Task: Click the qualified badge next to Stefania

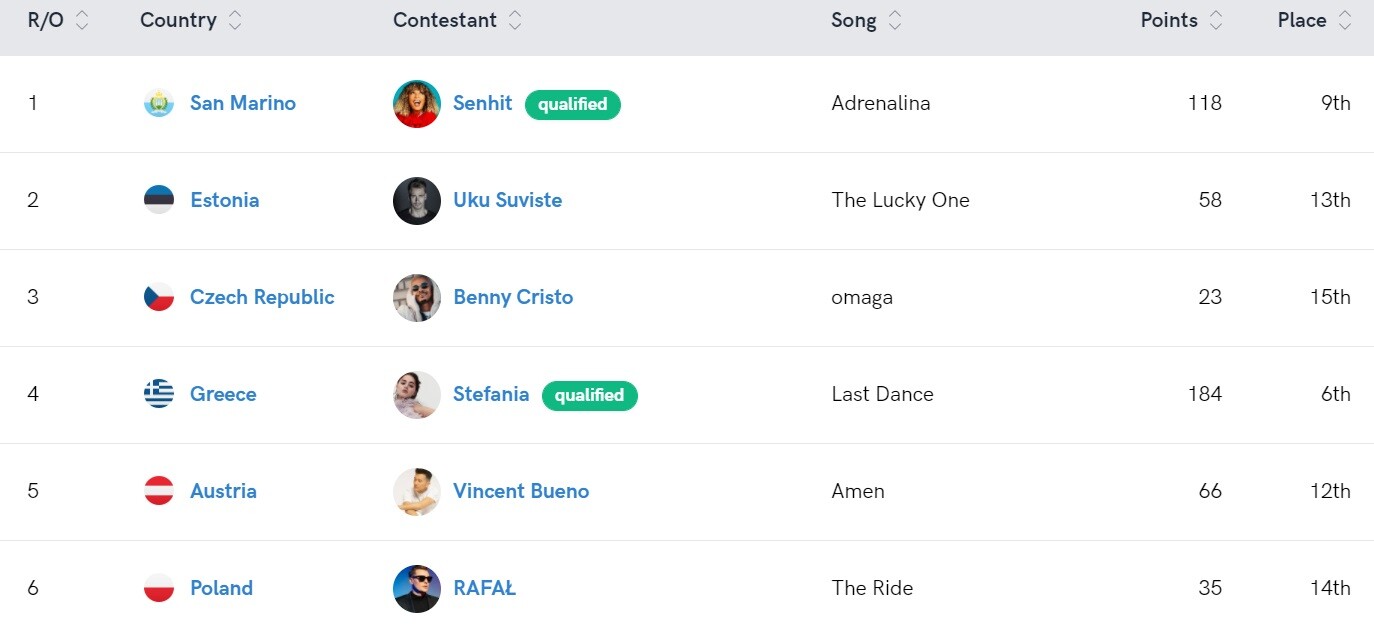Action: click(x=589, y=395)
